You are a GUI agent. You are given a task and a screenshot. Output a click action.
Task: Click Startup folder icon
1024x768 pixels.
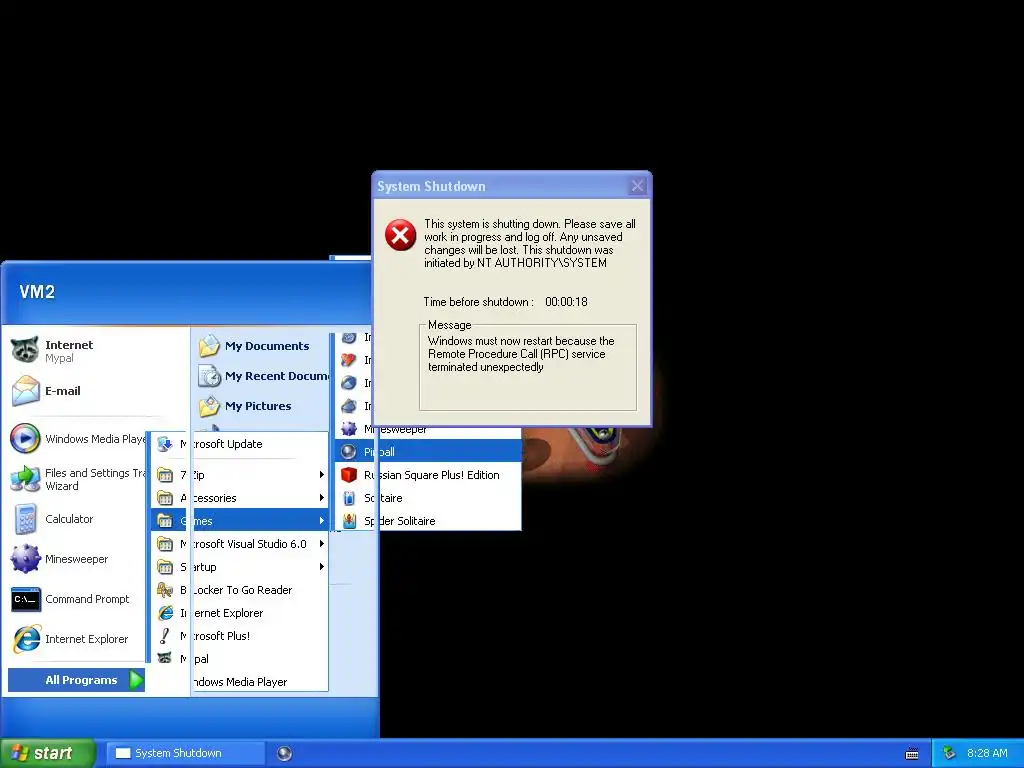(x=165, y=567)
